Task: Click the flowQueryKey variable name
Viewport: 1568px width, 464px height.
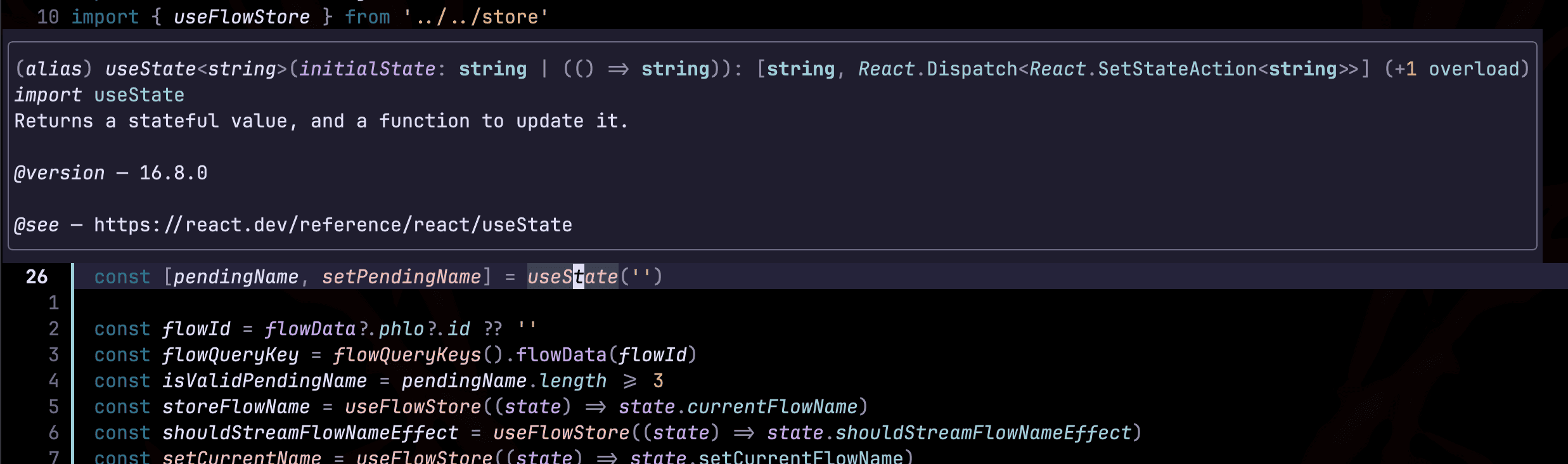Action: 230,354
